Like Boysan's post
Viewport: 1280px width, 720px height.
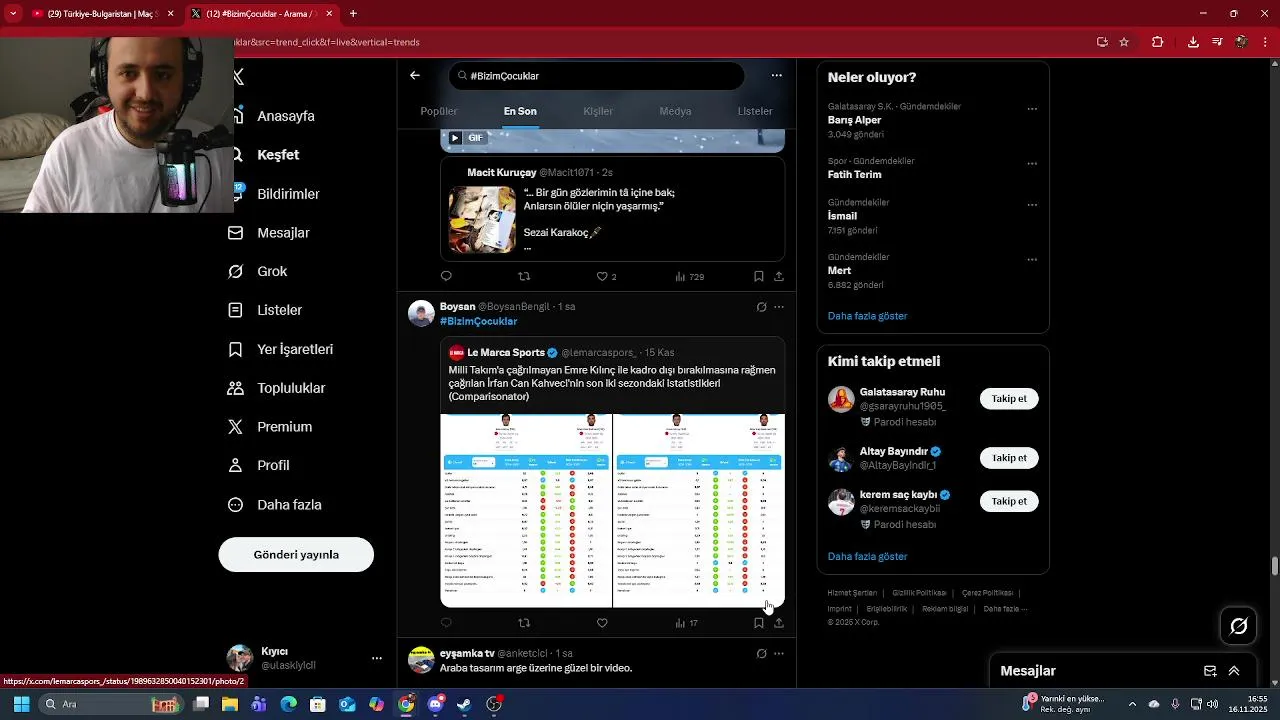tap(602, 623)
